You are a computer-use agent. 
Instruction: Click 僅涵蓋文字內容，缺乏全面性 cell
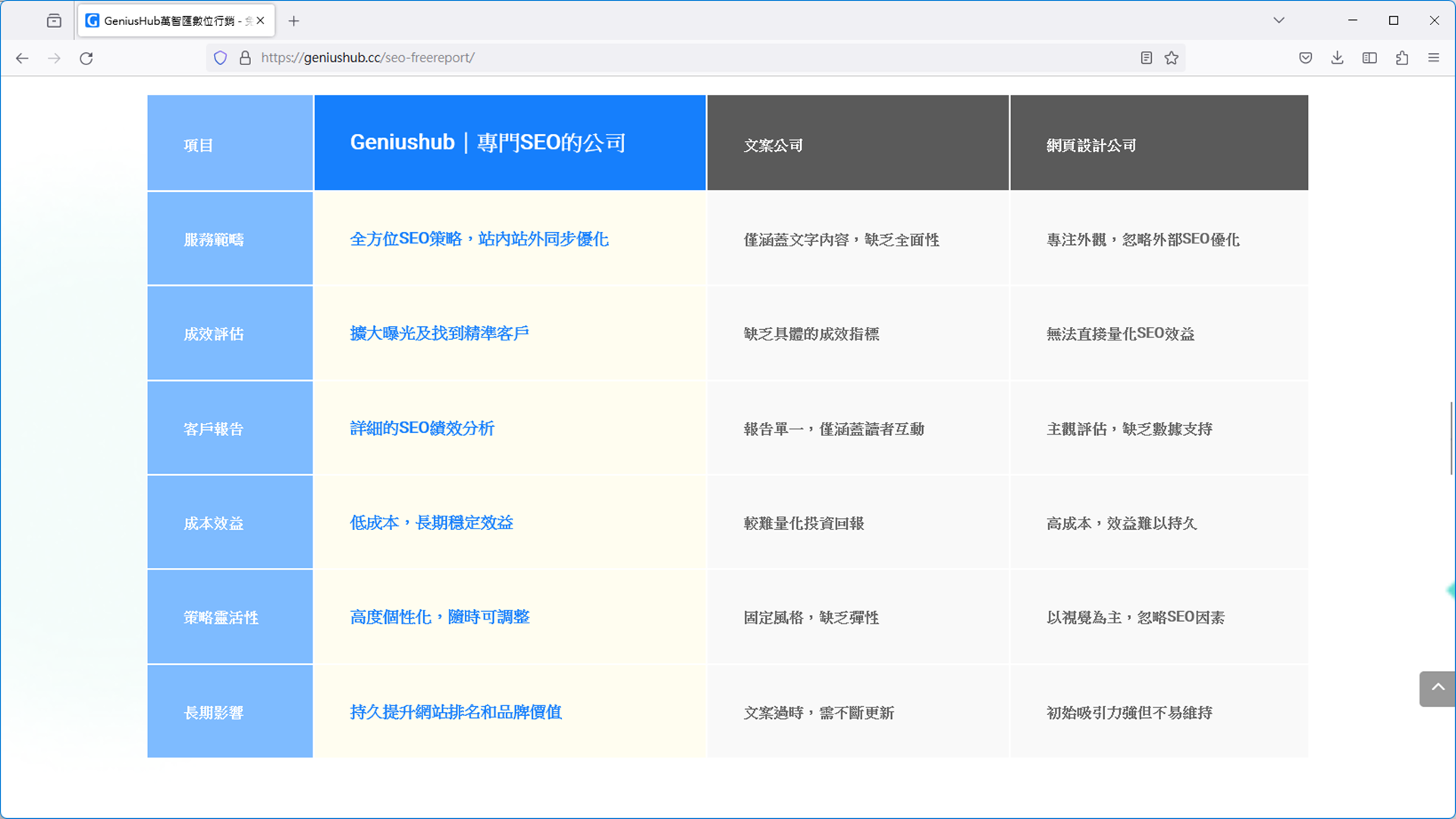[858, 239]
